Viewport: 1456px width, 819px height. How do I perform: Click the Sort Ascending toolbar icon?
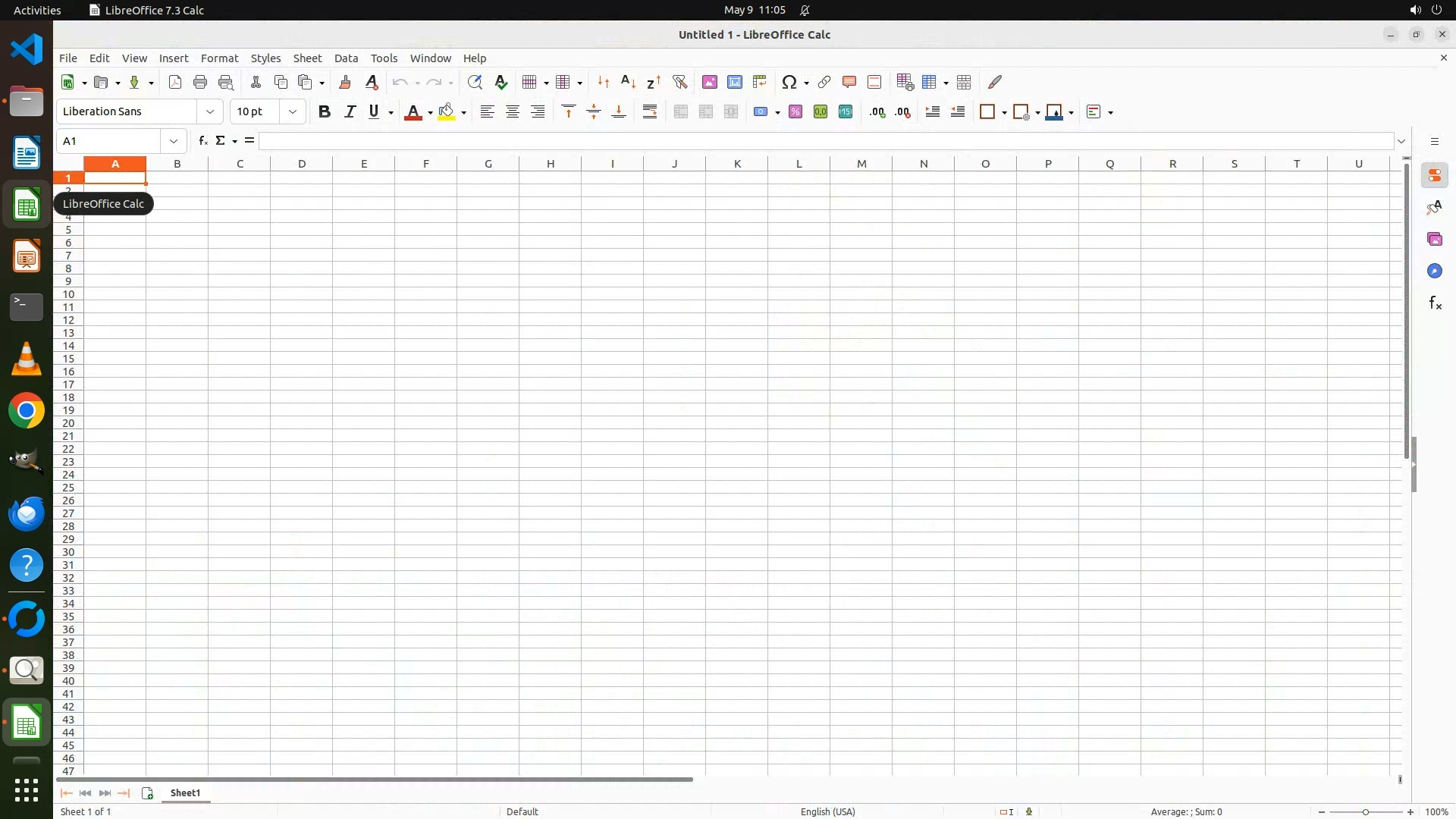[628, 82]
